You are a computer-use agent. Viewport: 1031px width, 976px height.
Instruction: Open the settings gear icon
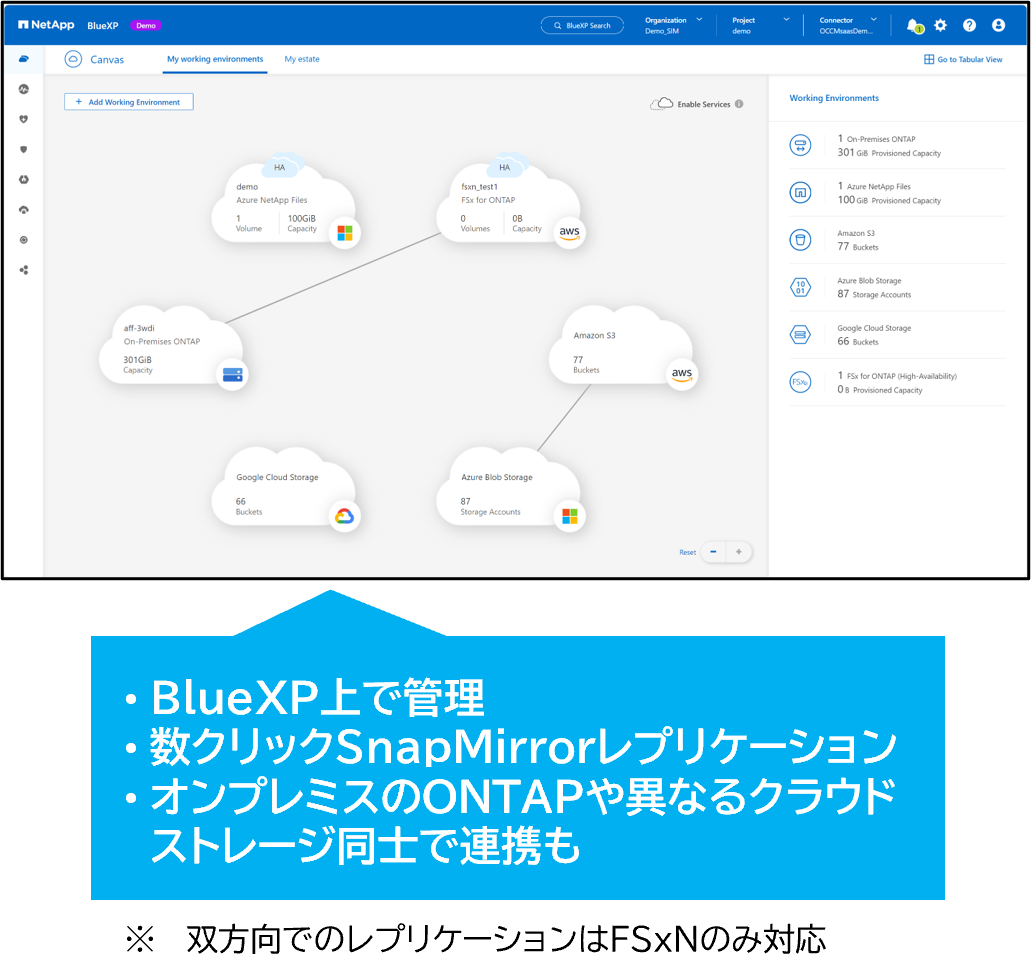[x=941, y=25]
